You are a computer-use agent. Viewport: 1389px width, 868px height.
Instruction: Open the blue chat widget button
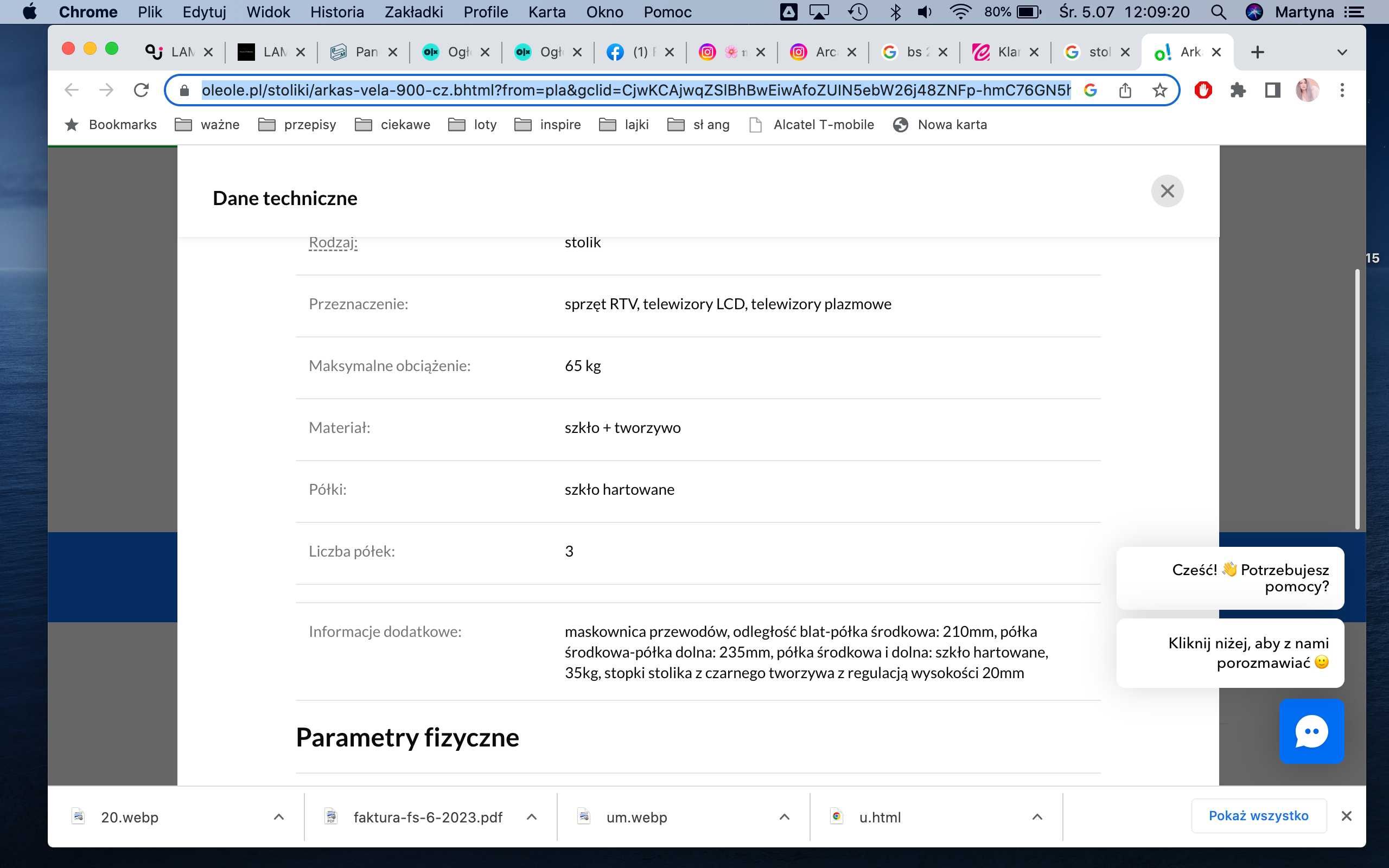point(1311,731)
